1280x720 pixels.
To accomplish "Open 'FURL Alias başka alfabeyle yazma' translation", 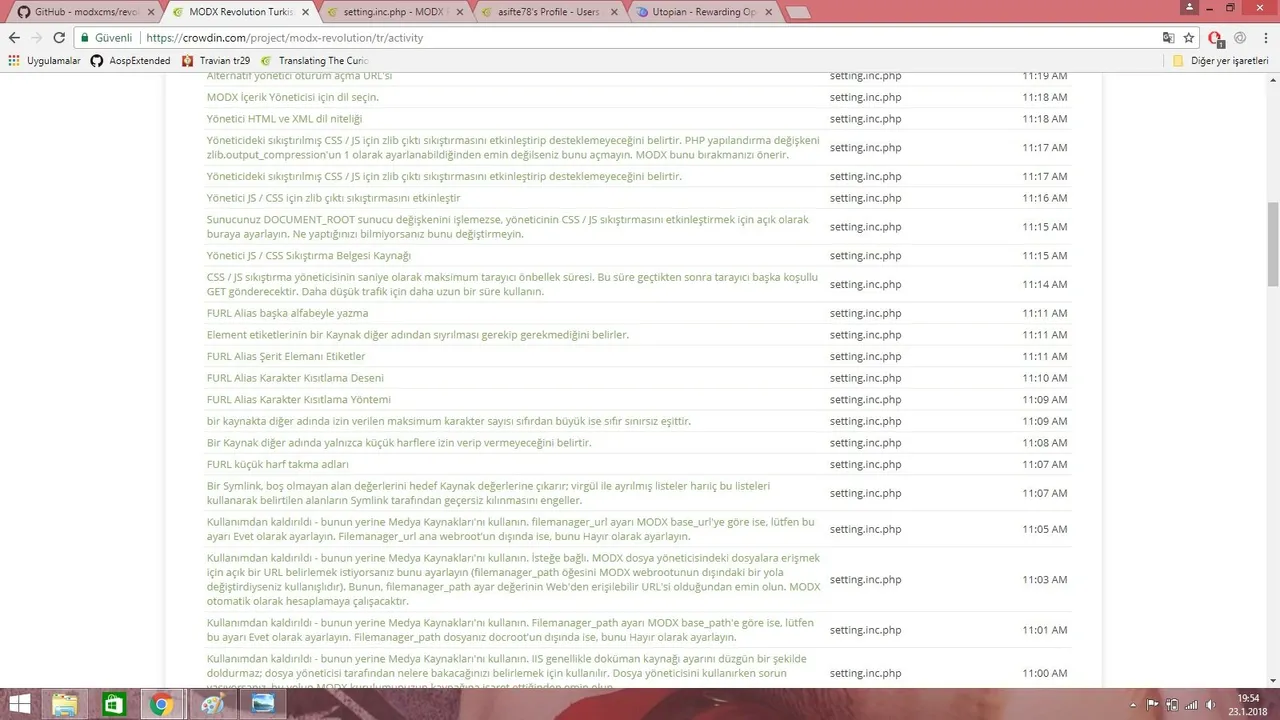I will (287, 313).
